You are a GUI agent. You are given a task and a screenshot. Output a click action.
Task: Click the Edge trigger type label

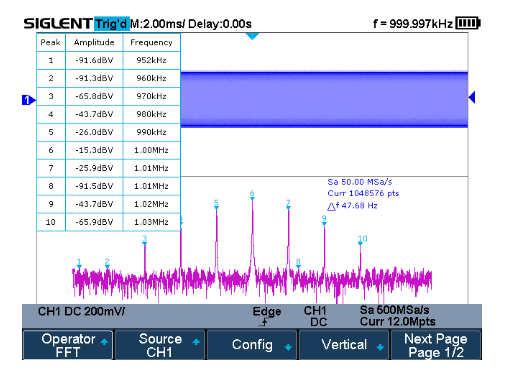pyautogui.click(x=267, y=311)
